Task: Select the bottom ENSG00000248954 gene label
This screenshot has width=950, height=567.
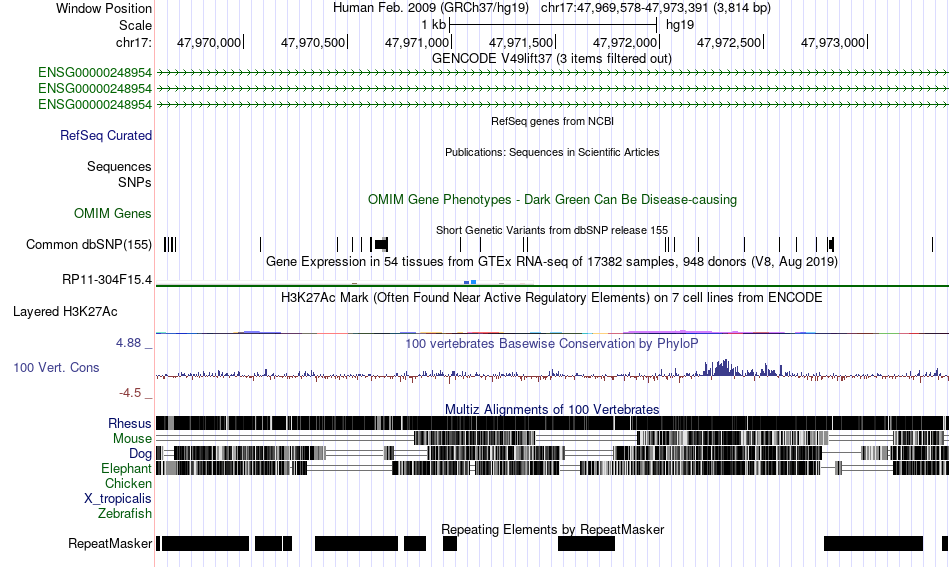Action: pyautogui.click(x=95, y=105)
